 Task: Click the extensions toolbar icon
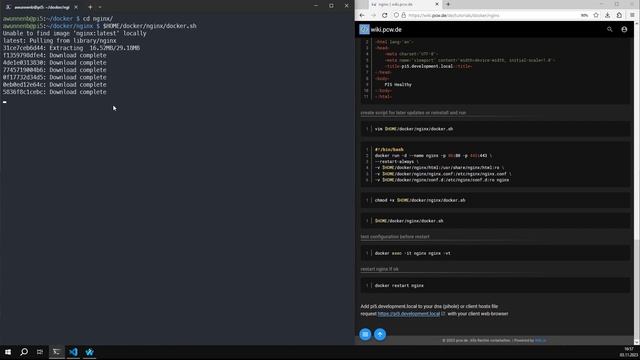(x=619, y=15)
